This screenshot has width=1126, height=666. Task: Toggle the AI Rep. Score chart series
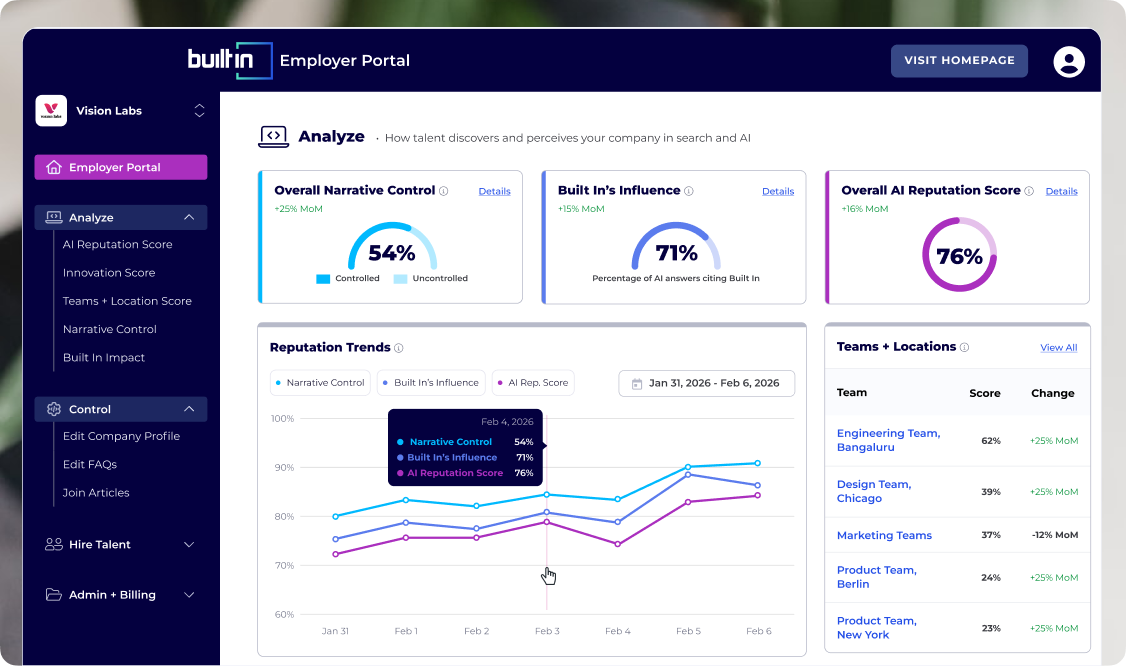533,383
